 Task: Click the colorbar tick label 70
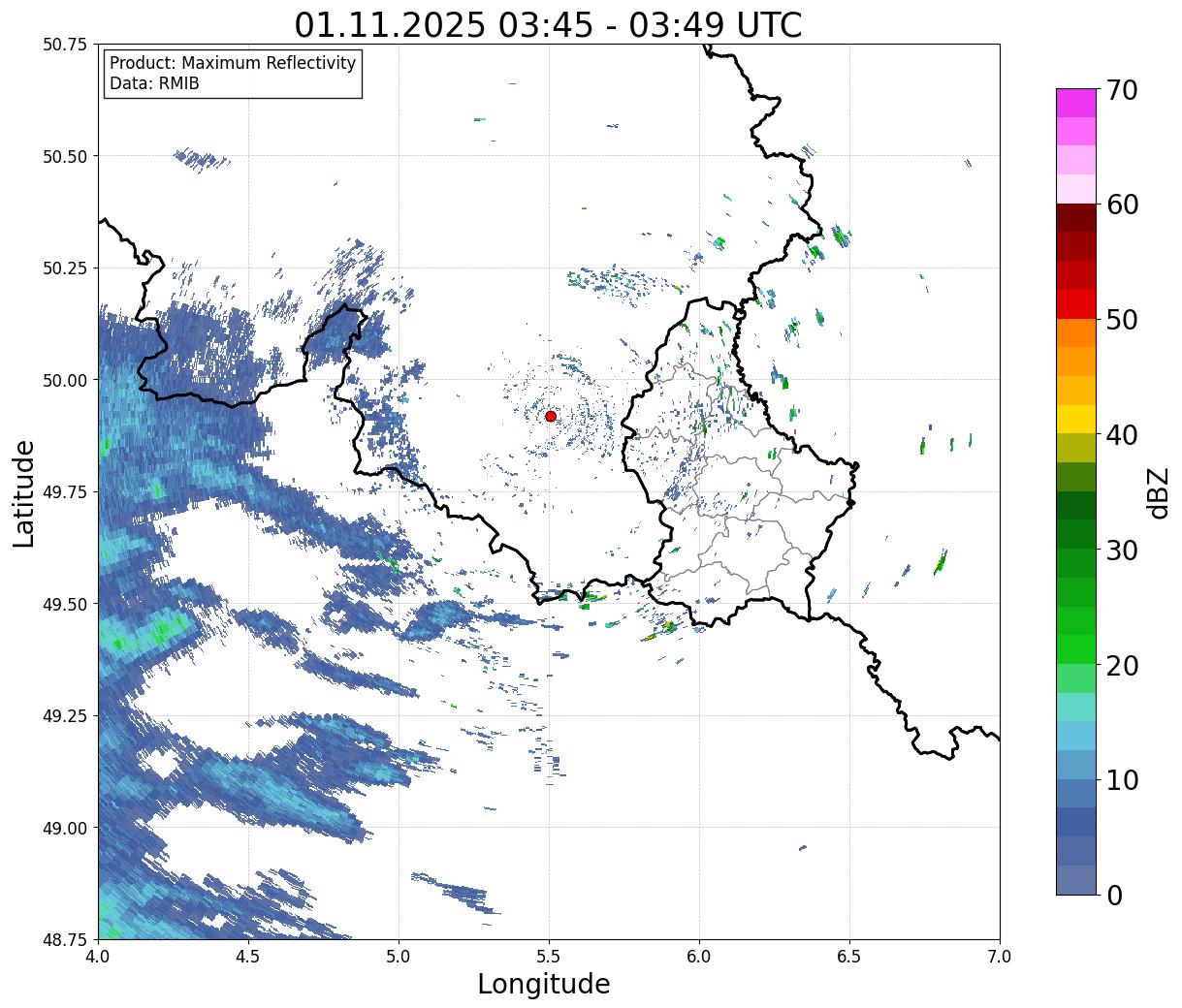1121,89
